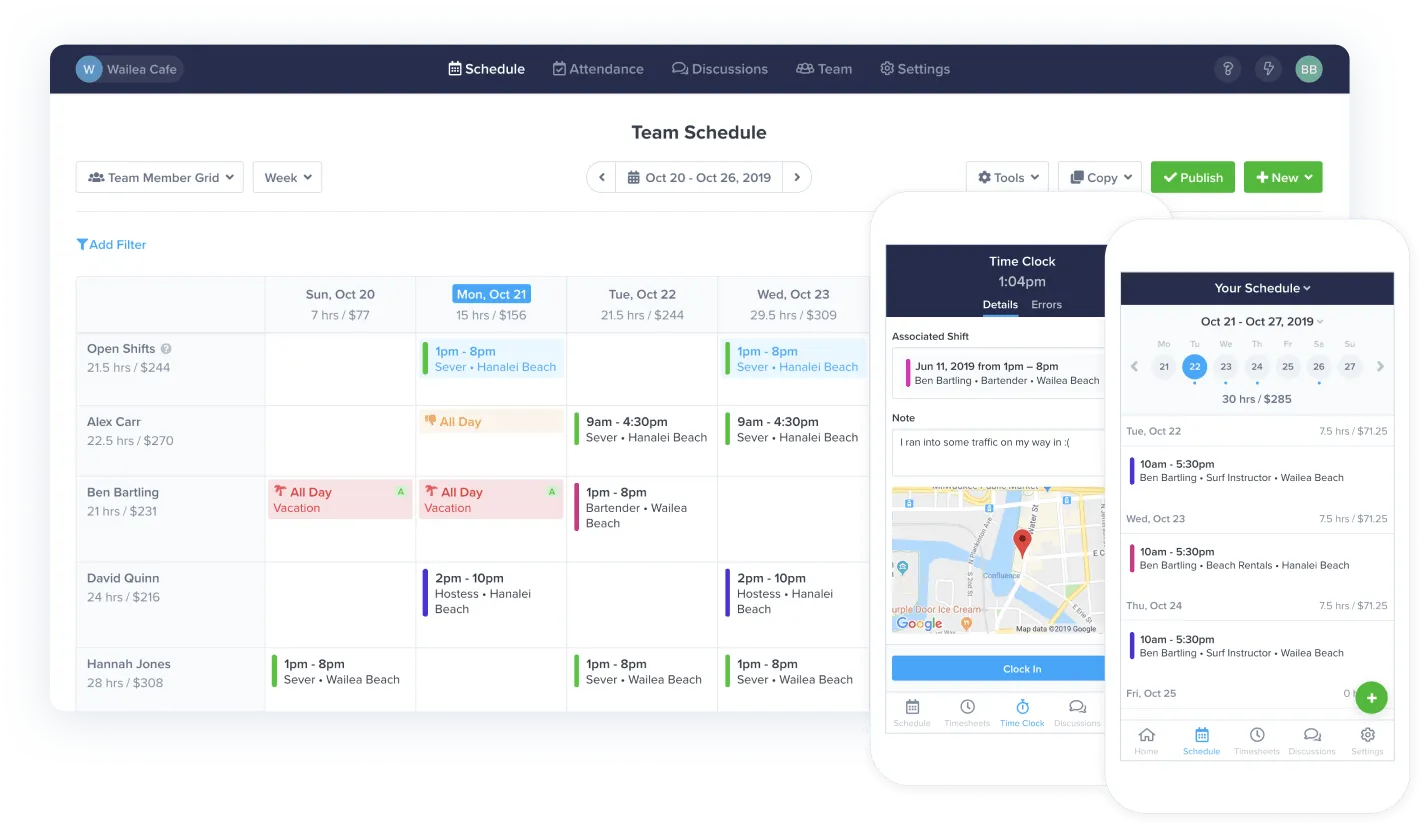This screenshot has width=1423, height=828.
Task: Go to next week arrow
Action: tap(797, 177)
